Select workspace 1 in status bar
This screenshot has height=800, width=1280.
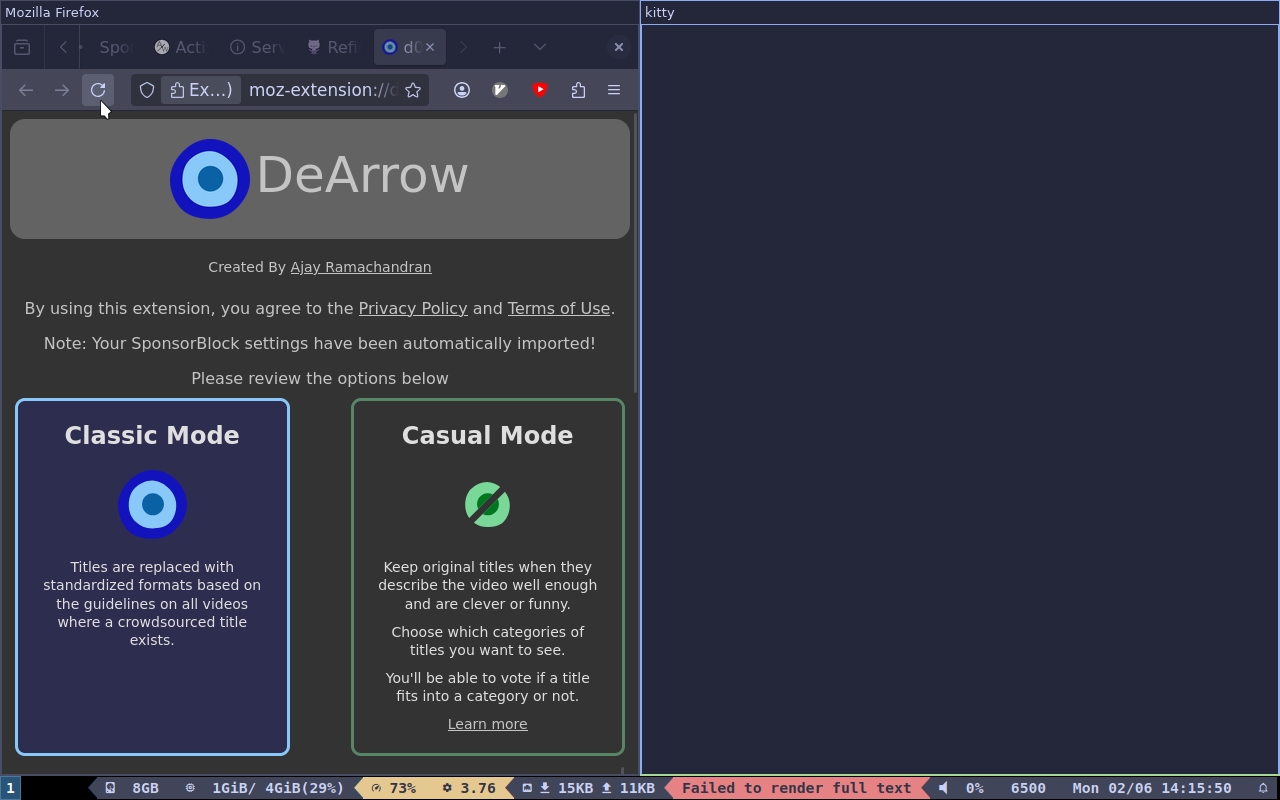[x=10, y=788]
